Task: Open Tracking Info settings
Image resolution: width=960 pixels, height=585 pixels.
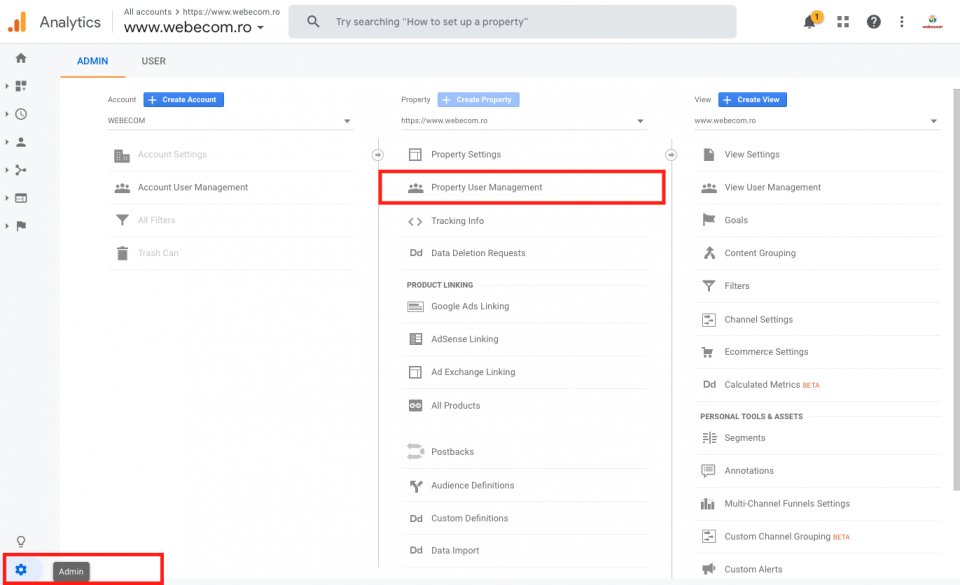Action: coord(520,220)
